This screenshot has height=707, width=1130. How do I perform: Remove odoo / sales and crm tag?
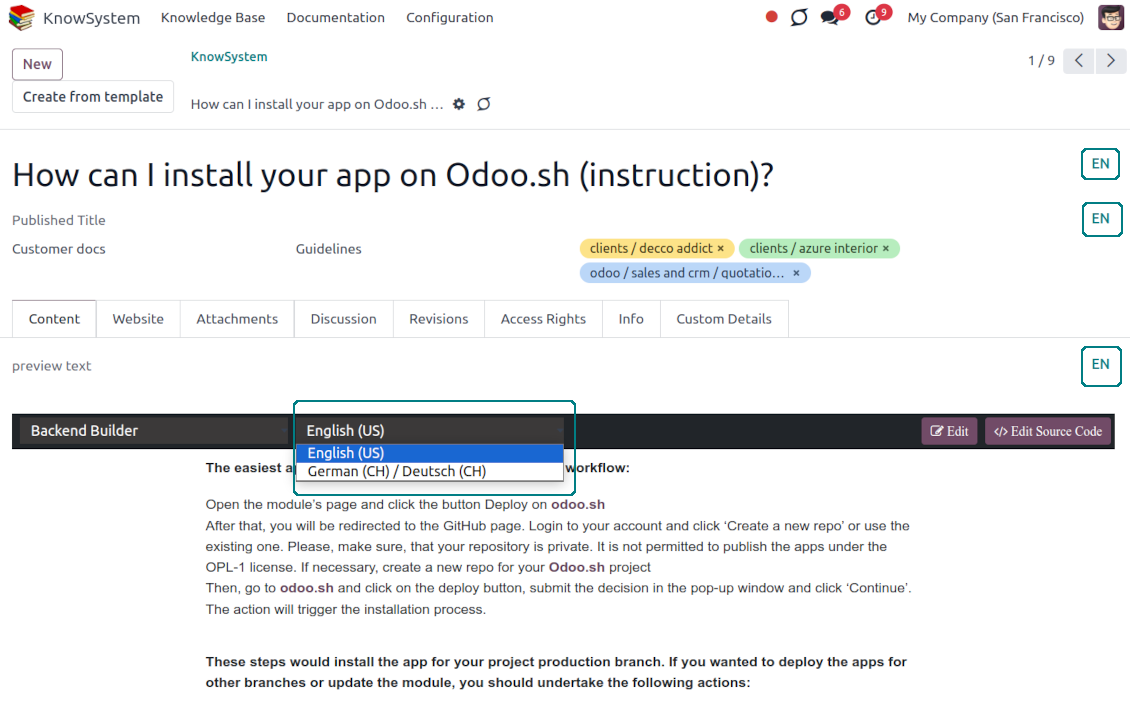(x=796, y=273)
